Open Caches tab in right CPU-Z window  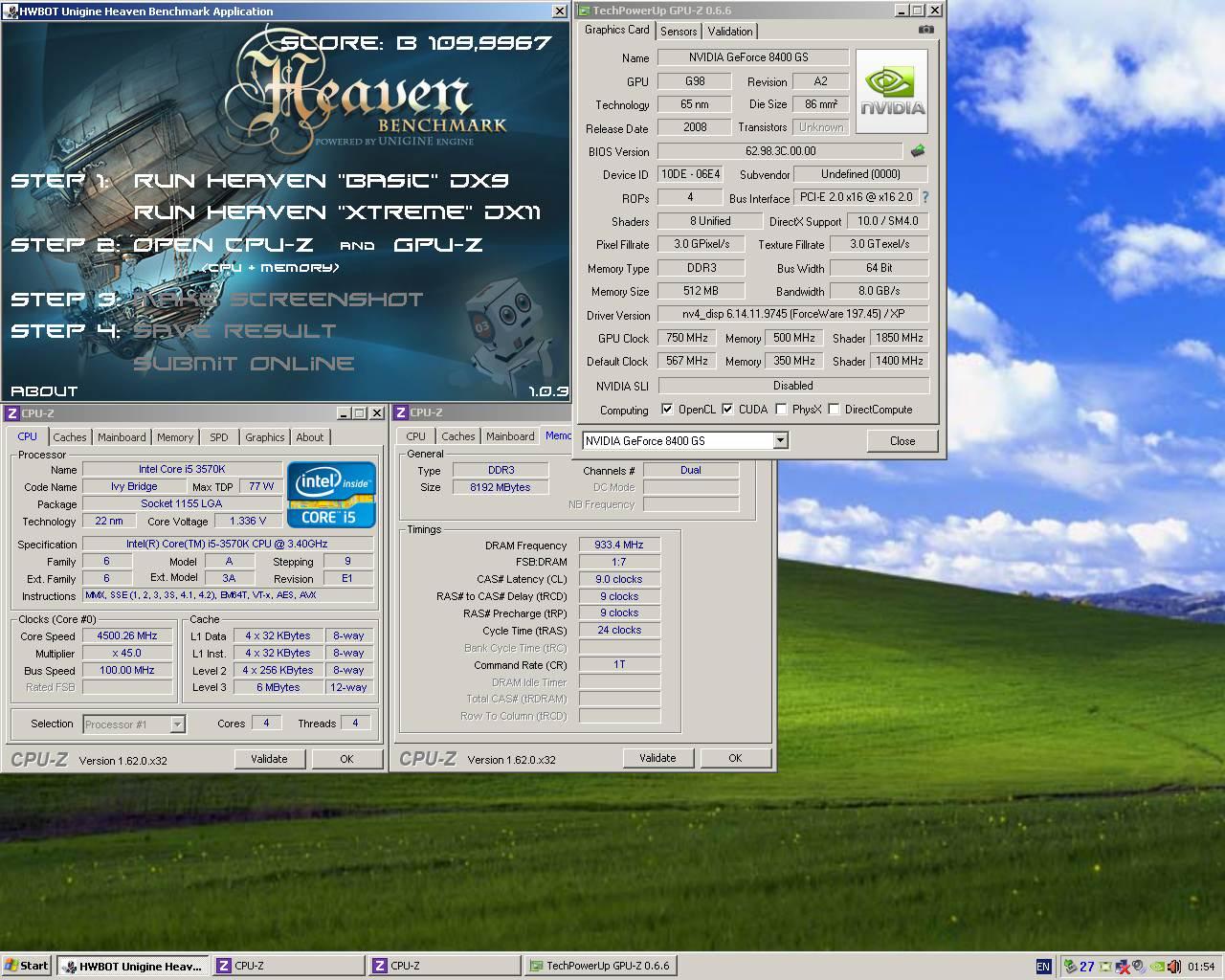(x=457, y=436)
